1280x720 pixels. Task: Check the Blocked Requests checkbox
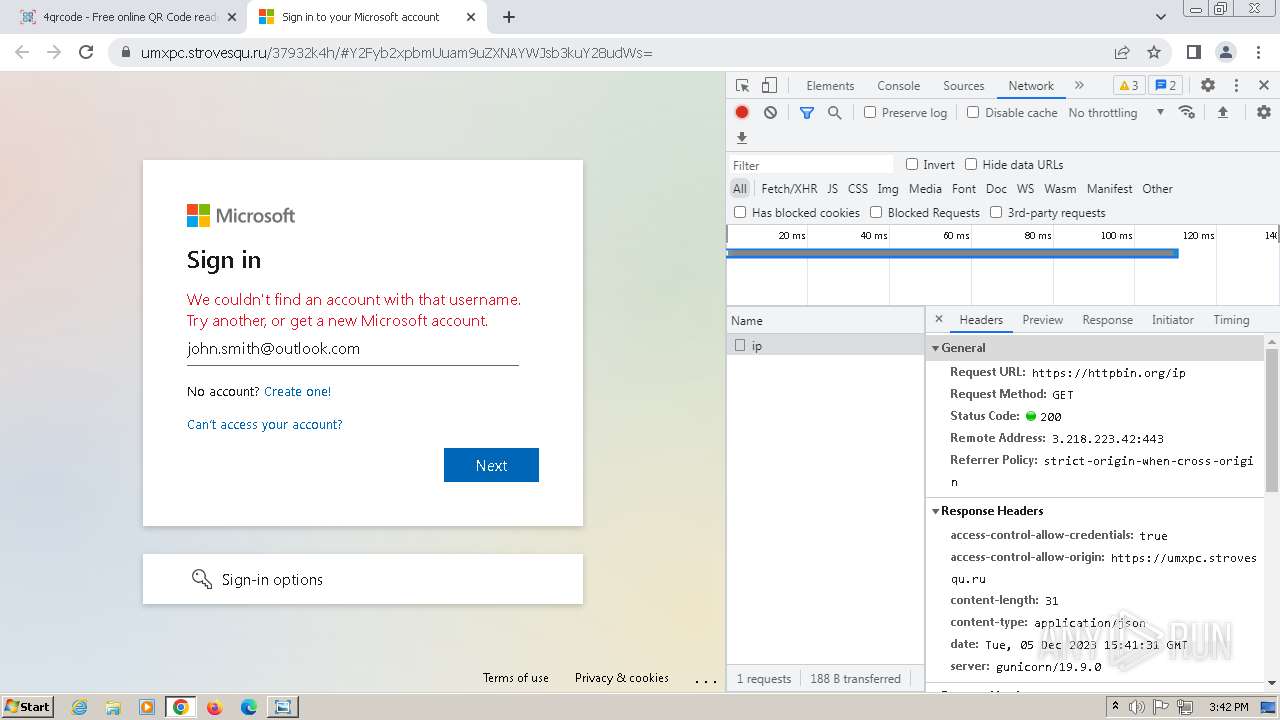[876, 212]
